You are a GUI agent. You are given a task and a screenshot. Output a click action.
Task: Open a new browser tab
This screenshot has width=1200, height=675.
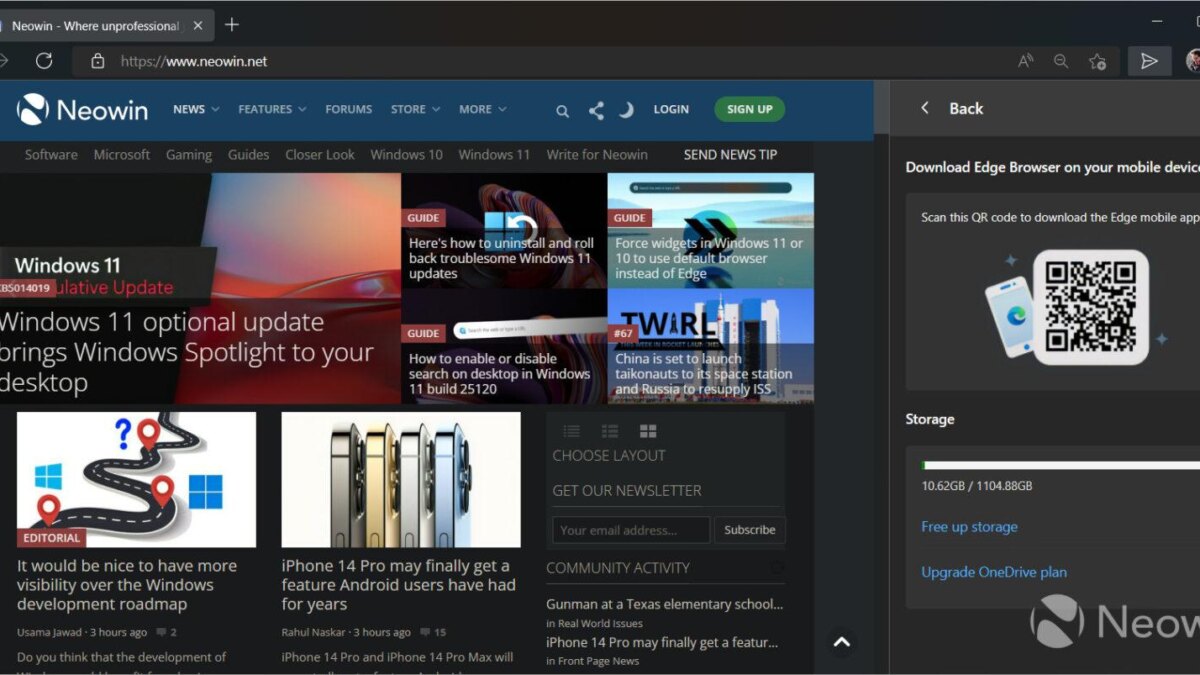pyautogui.click(x=232, y=24)
